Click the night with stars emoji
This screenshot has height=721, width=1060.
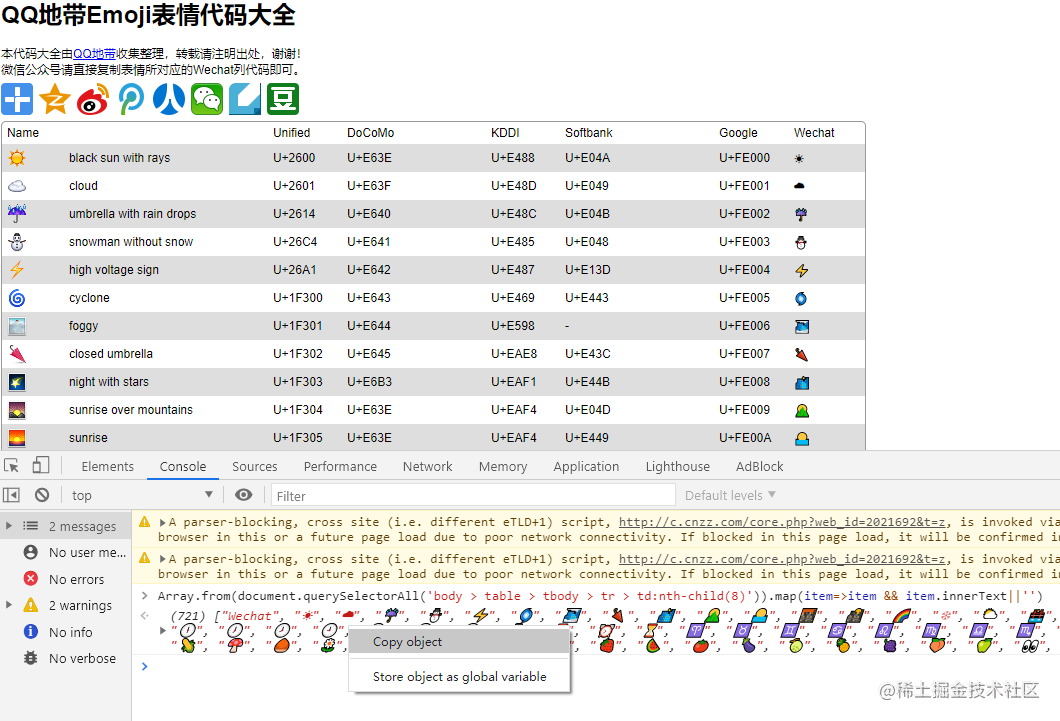coord(17,382)
